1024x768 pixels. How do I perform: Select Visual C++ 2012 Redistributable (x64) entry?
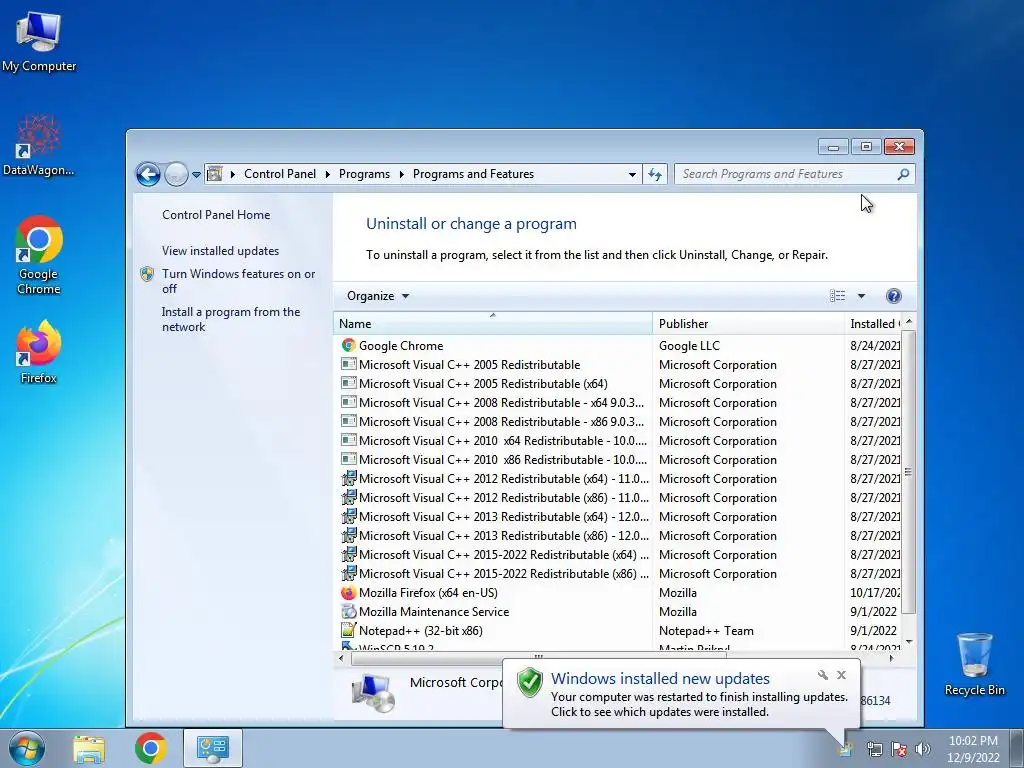click(x=504, y=479)
